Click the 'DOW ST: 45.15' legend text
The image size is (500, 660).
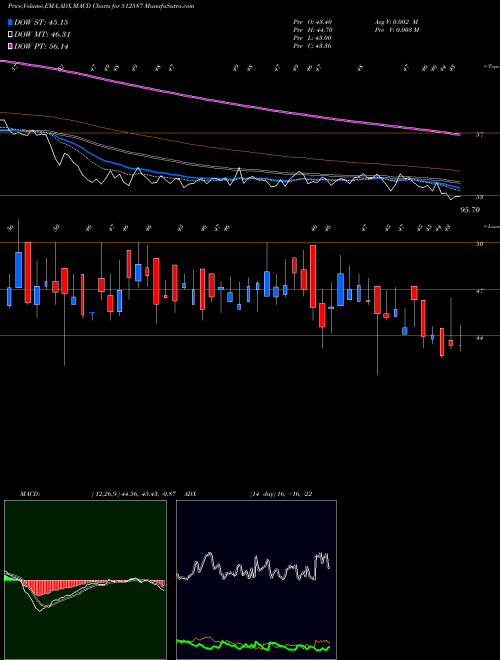click(41, 22)
